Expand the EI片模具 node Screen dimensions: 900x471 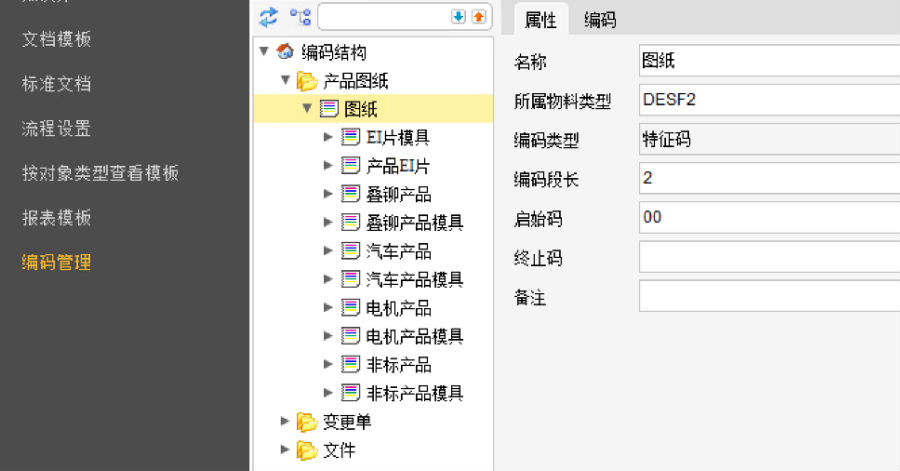(x=328, y=137)
